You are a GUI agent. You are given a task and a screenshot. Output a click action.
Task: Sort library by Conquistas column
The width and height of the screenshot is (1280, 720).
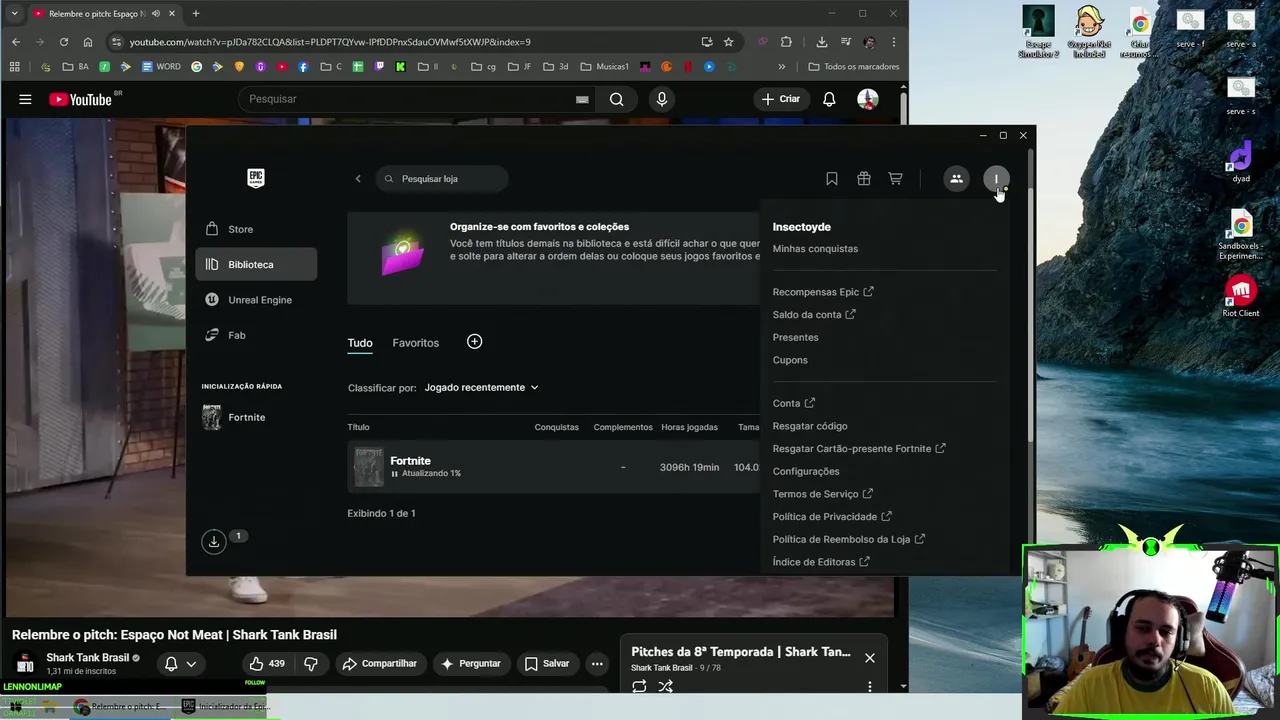pyautogui.click(x=557, y=427)
